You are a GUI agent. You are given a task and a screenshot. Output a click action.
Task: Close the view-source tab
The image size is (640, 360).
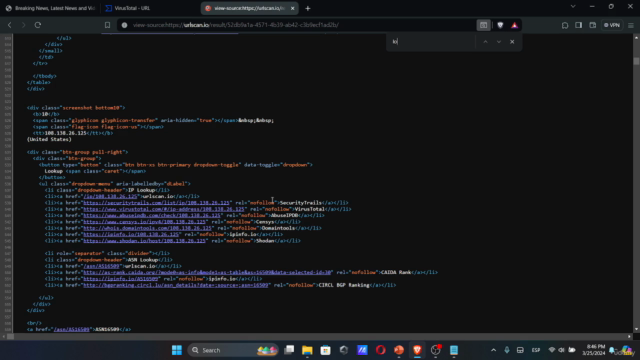click(292, 8)
